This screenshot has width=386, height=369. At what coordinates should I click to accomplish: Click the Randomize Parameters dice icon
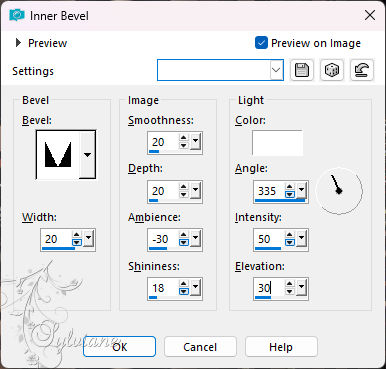(332, 70)
